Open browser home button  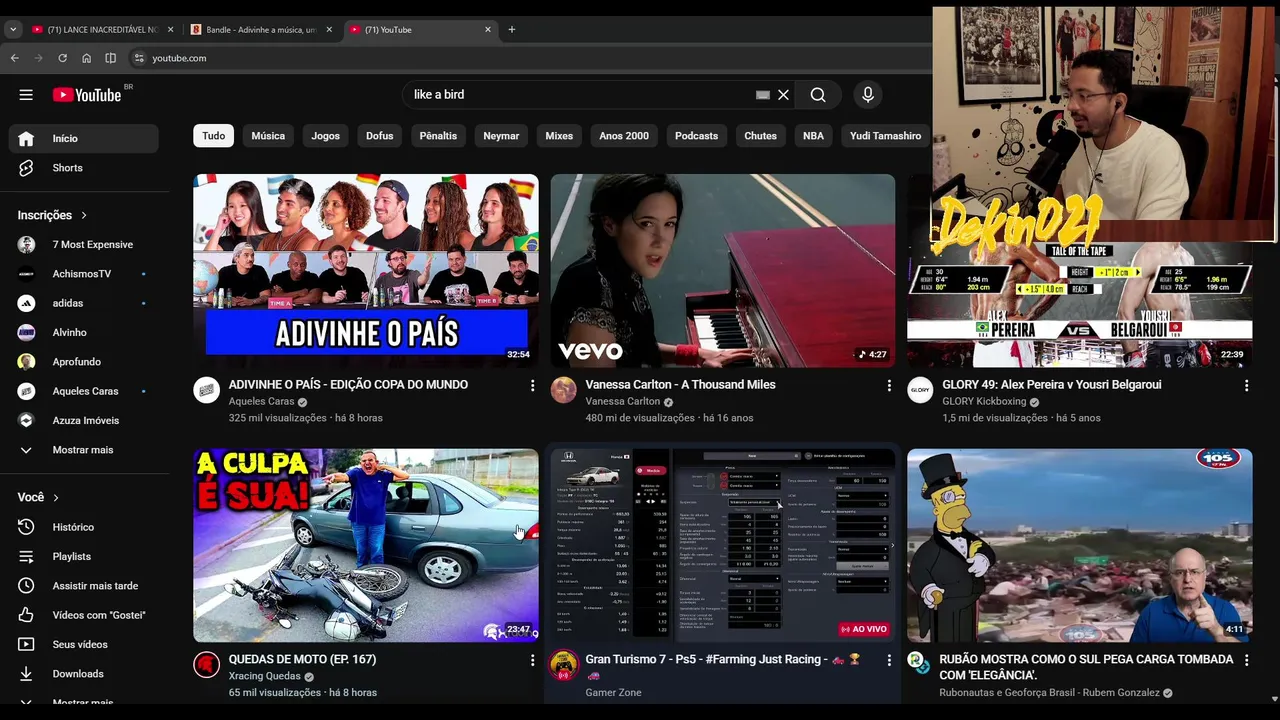pyautogui.click(x=86, y=58)
